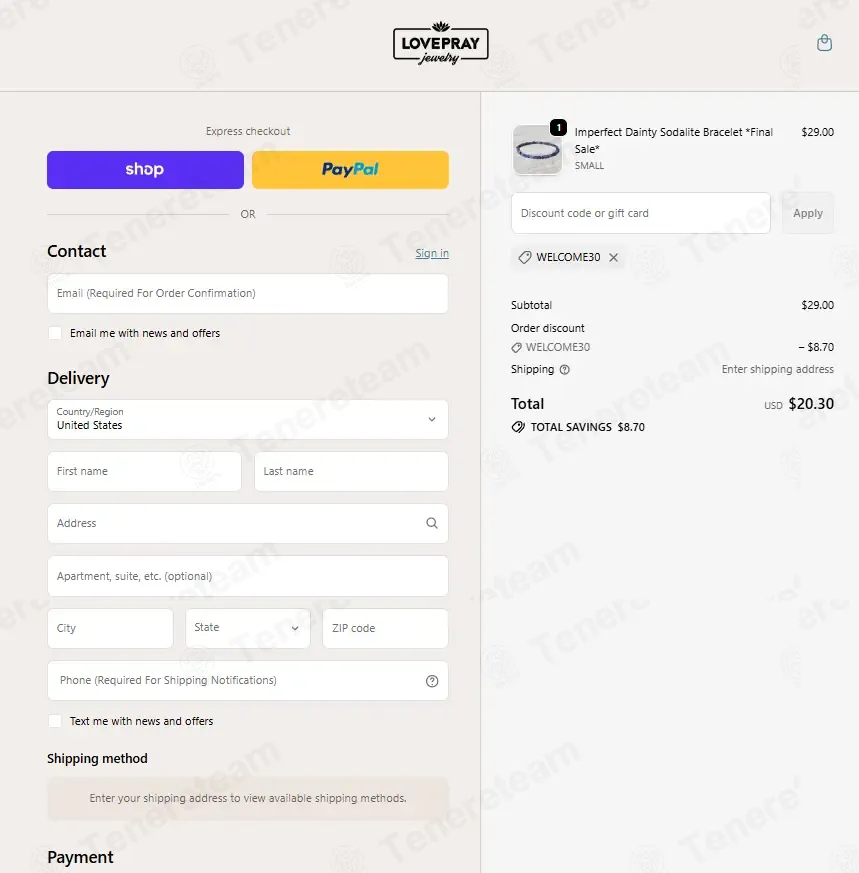859x873 pixels.
Task: Follow the Sign in link
Action: tap(431, 253)
